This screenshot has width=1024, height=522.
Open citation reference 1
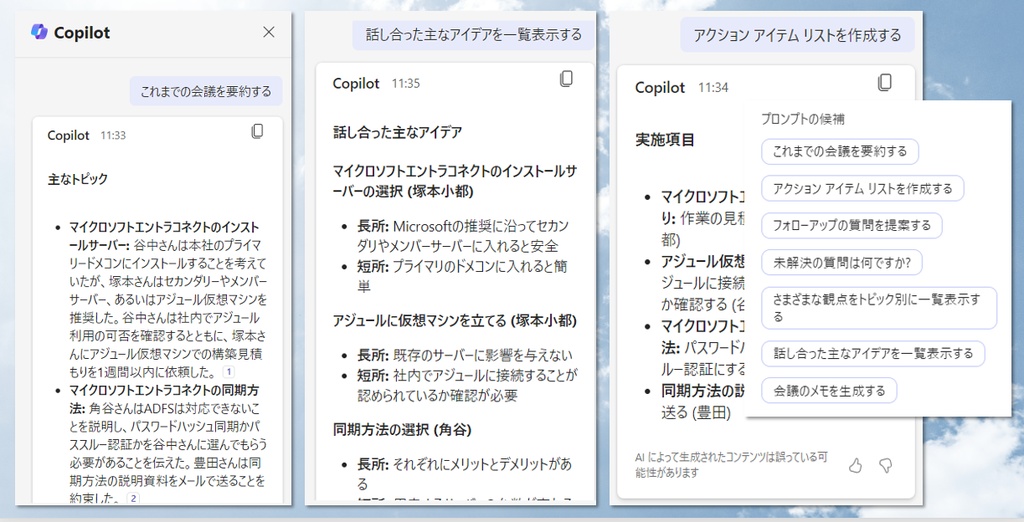pyautogui.click(x=229, y=372)
